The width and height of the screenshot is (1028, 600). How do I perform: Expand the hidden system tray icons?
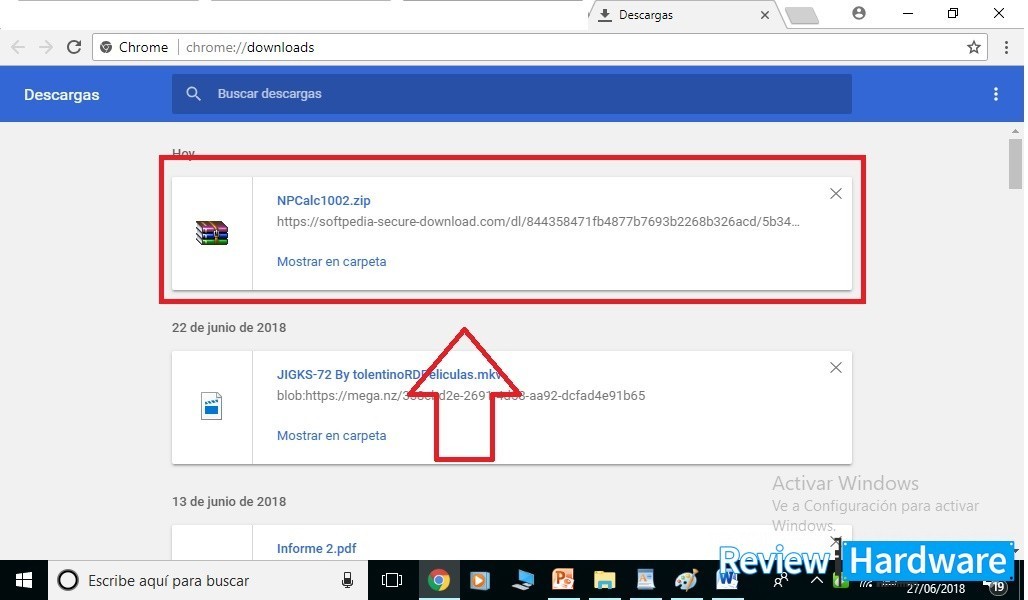816,580
